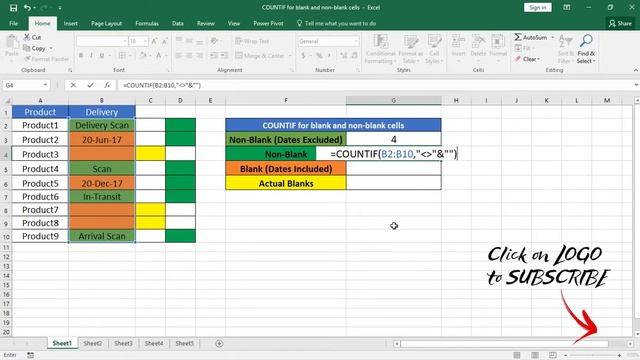Click the Normal view icon in status bar

[x=517, y=355]
